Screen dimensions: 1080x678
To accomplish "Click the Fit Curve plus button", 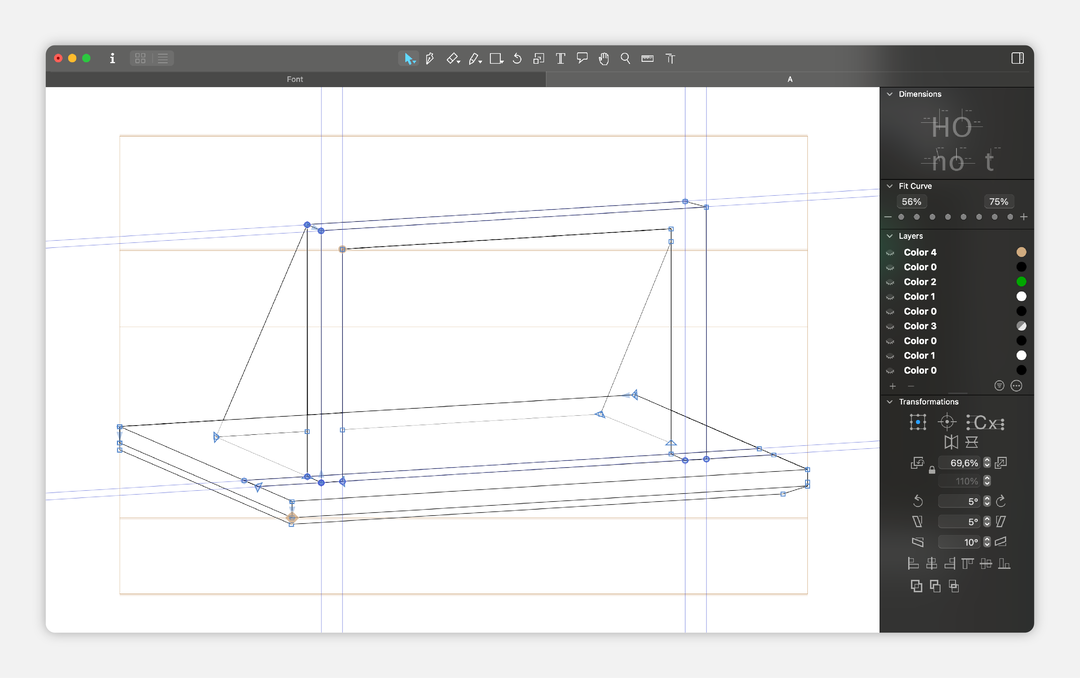I will click(x=1024, y=217).
